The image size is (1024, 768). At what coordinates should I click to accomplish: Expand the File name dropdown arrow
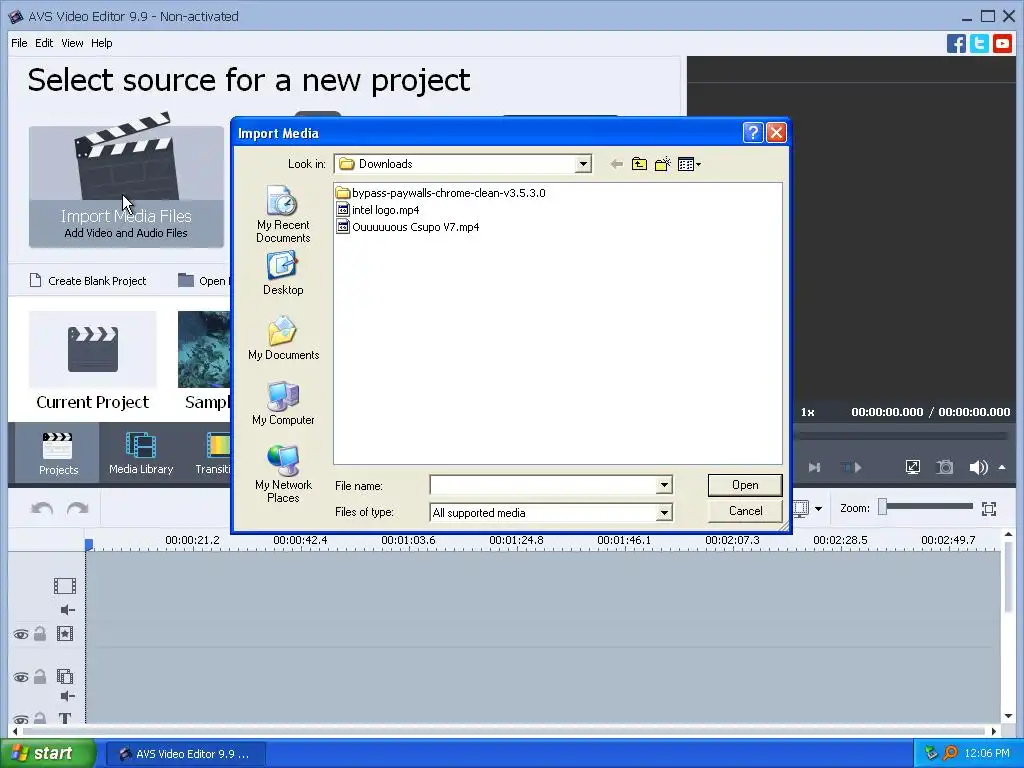coord(664,485)
